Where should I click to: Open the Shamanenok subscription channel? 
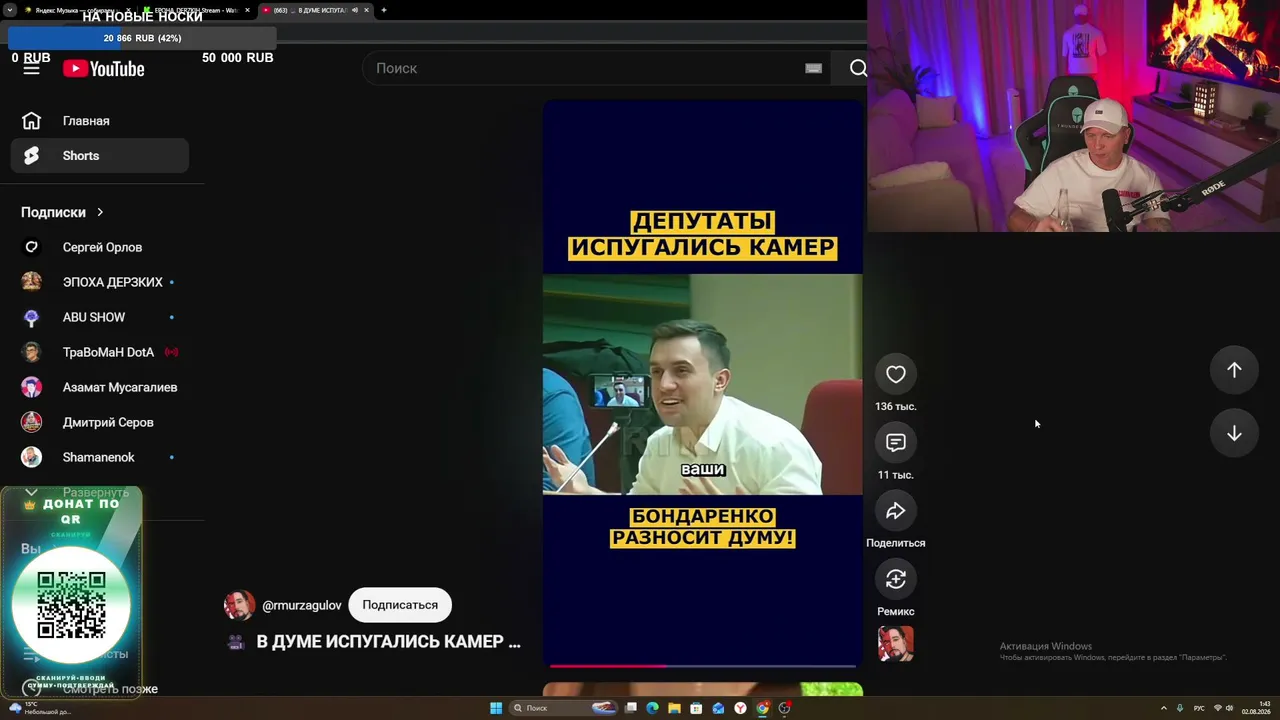click(x=100, y=457)
